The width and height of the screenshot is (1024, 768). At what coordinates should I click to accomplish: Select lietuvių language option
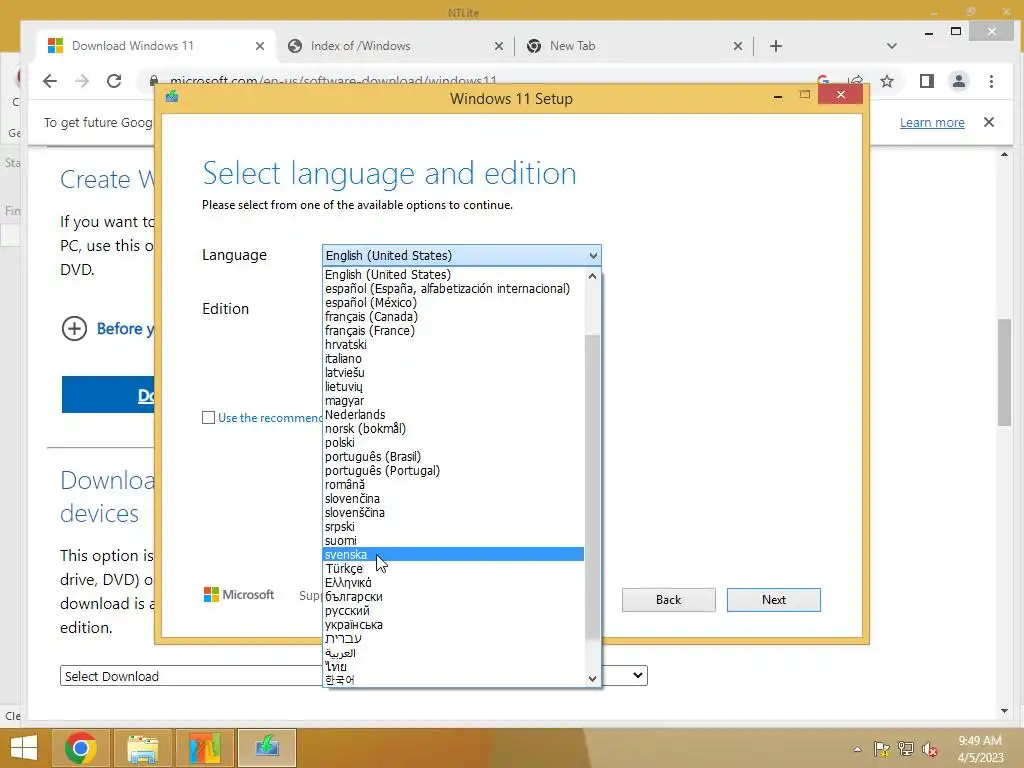(x=454, y=387)
